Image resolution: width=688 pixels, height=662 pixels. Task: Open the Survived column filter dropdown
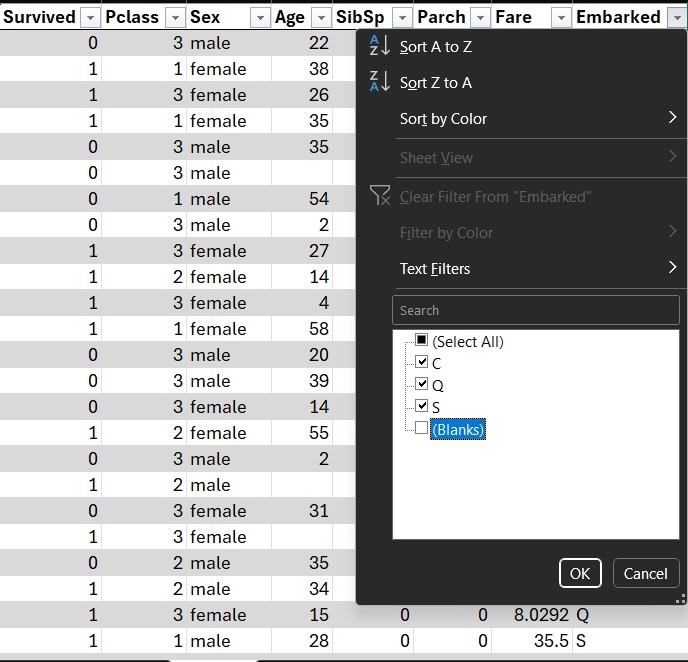[90, 17]
